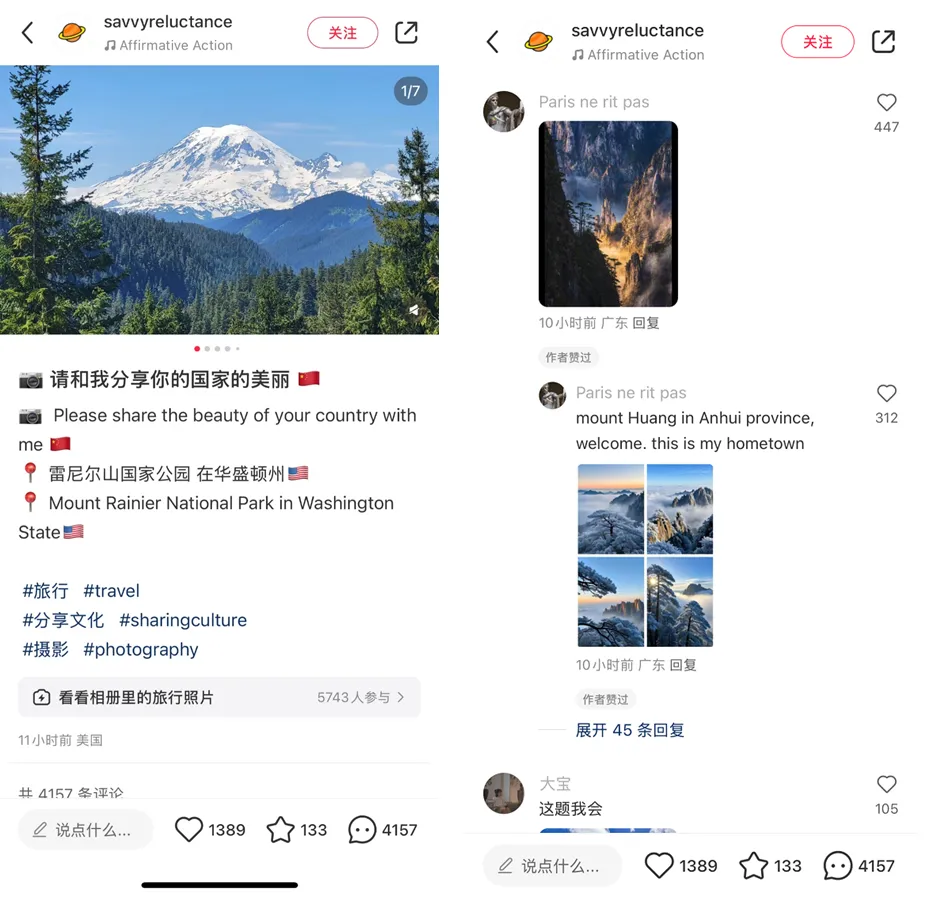Follow via the 关注 button on right screen
This screenshot has width=944, height=897.
pyautogui.click(x=818, y=42)
